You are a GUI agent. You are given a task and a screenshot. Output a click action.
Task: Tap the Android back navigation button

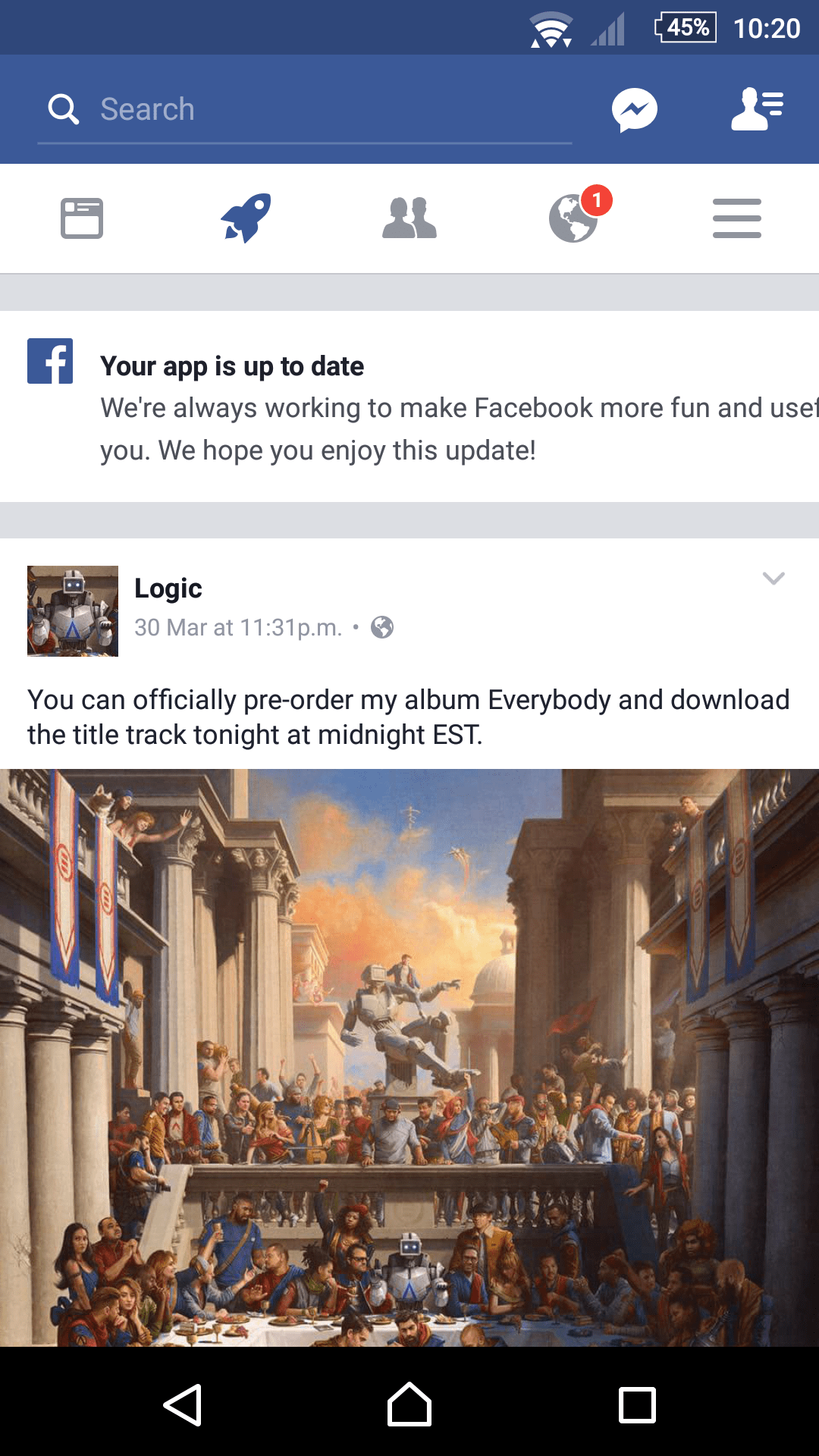[182, 1405]
